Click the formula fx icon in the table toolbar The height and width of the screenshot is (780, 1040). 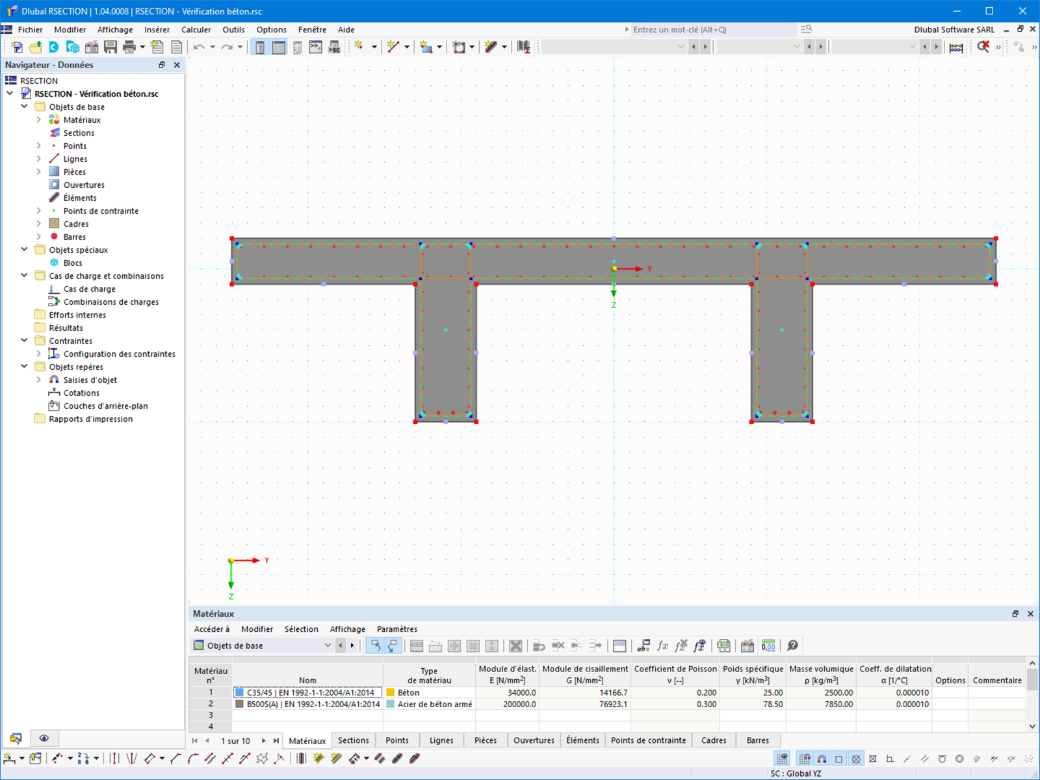tap(662, 645)
